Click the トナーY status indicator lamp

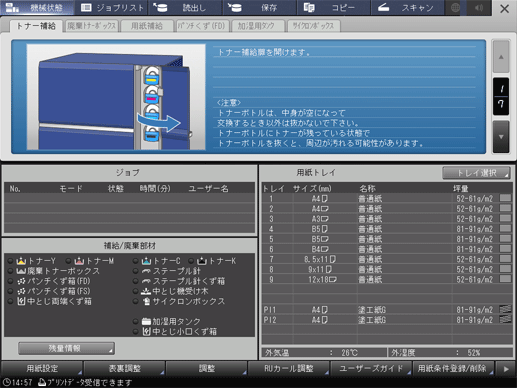pos(10,261)
